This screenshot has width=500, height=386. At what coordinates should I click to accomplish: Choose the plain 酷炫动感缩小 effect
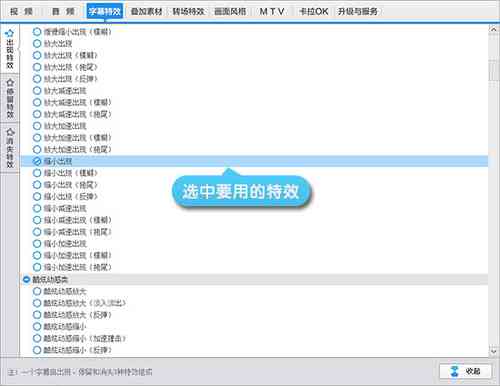click(x=60, y=326)
